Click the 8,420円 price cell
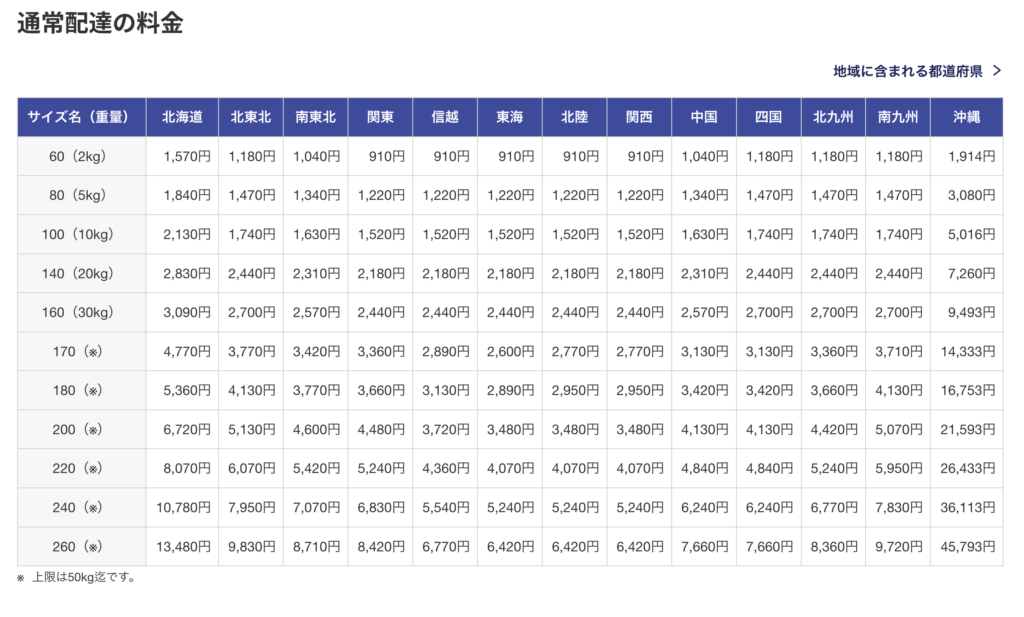This screenshot has height=617, width=1024. 380,546
